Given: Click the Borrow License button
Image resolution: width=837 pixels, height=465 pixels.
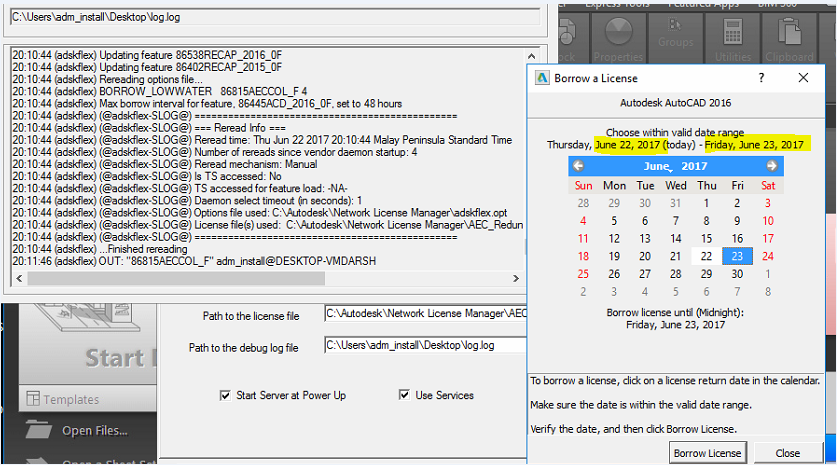Looking at the screenshot, I should 707,453.
